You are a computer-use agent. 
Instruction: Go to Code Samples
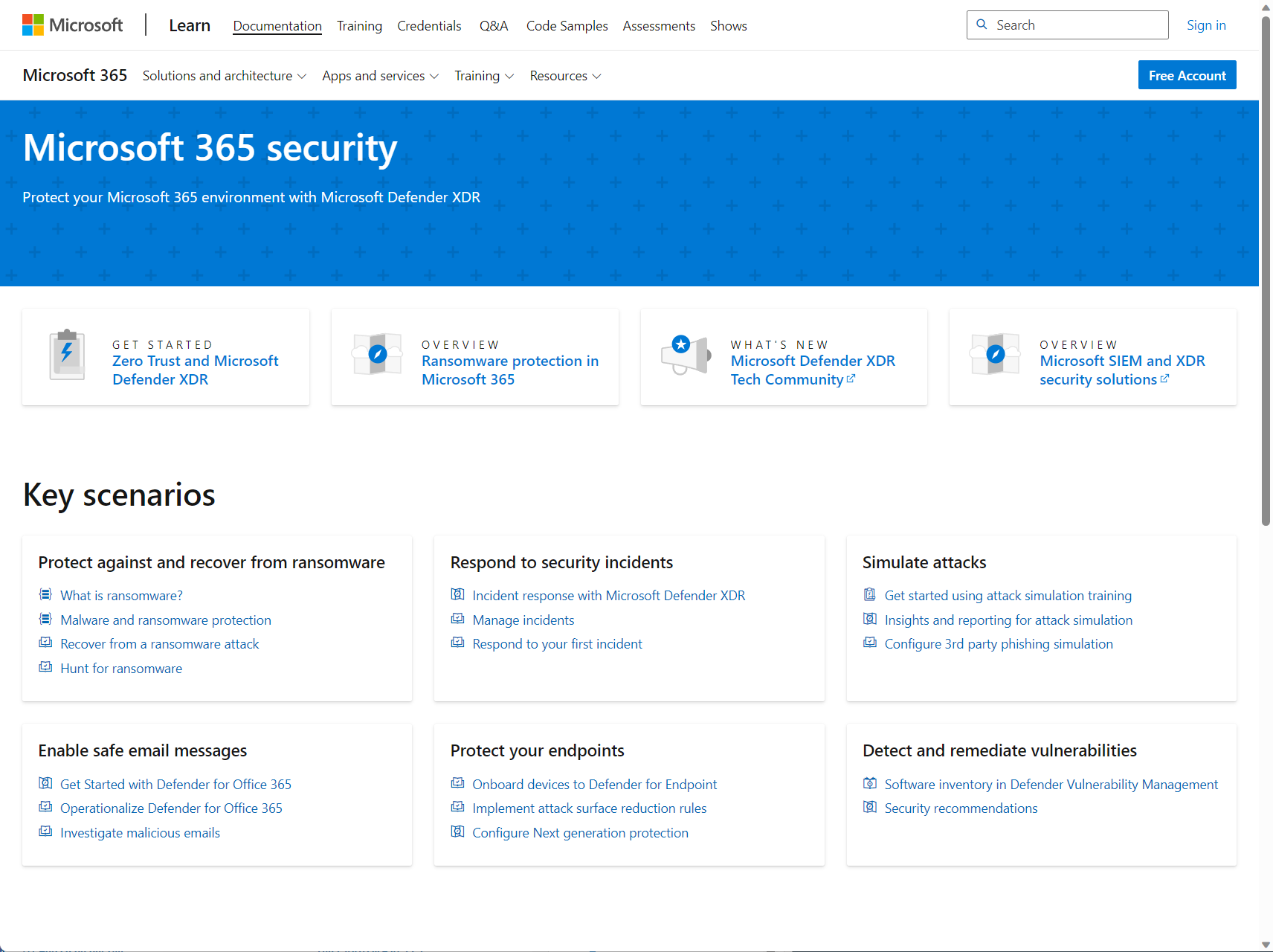click(567, 26)
